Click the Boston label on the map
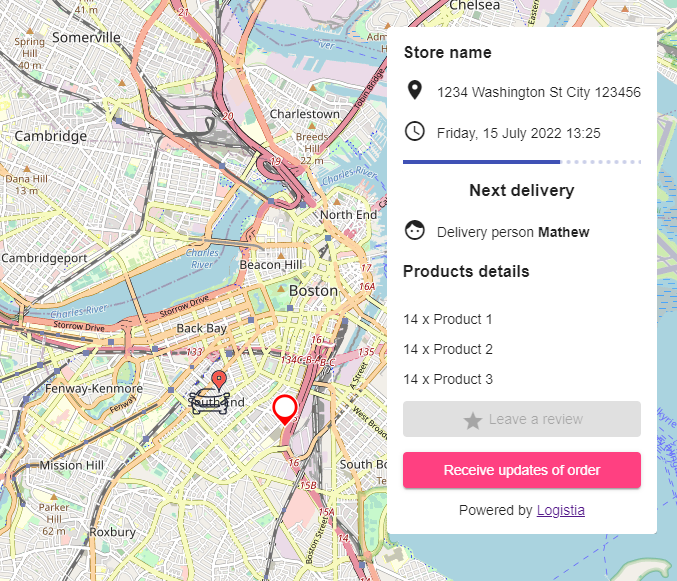677x581 pixels. pos(313,291)
